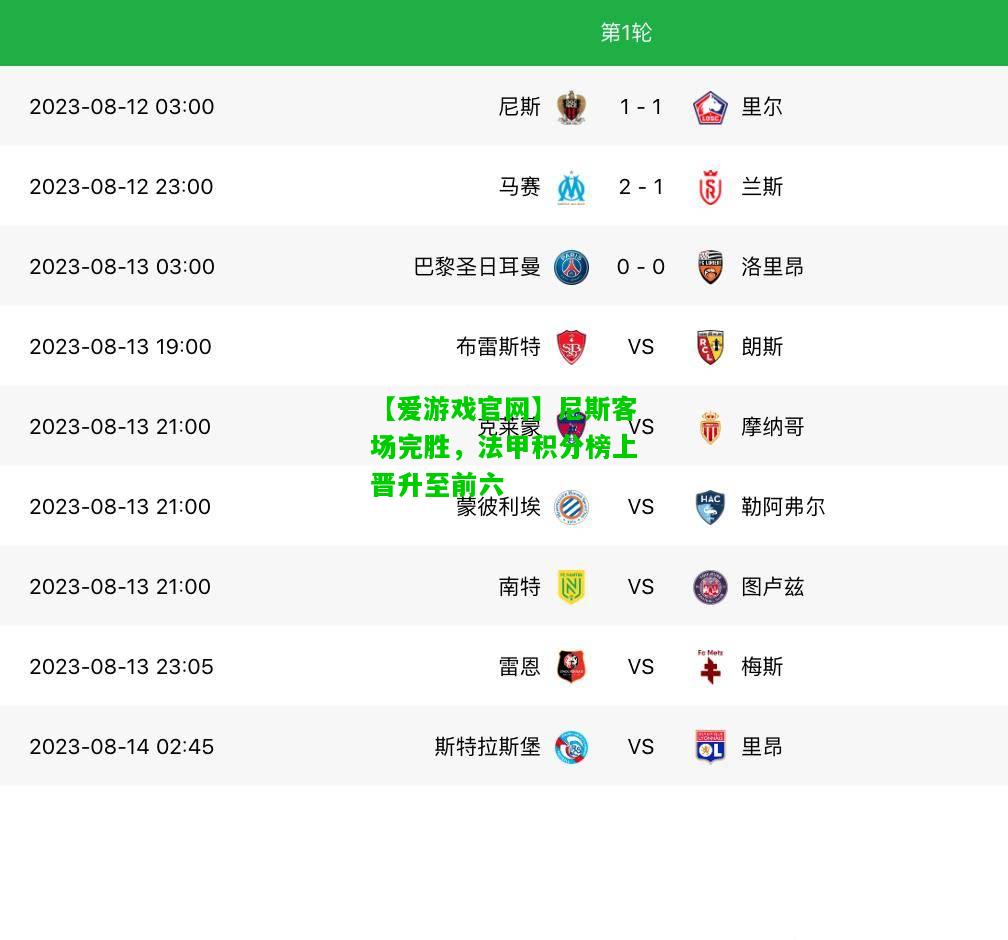Open the Lille (里尔) team logo
This screenshot has height=940, width=1008.
710,107
